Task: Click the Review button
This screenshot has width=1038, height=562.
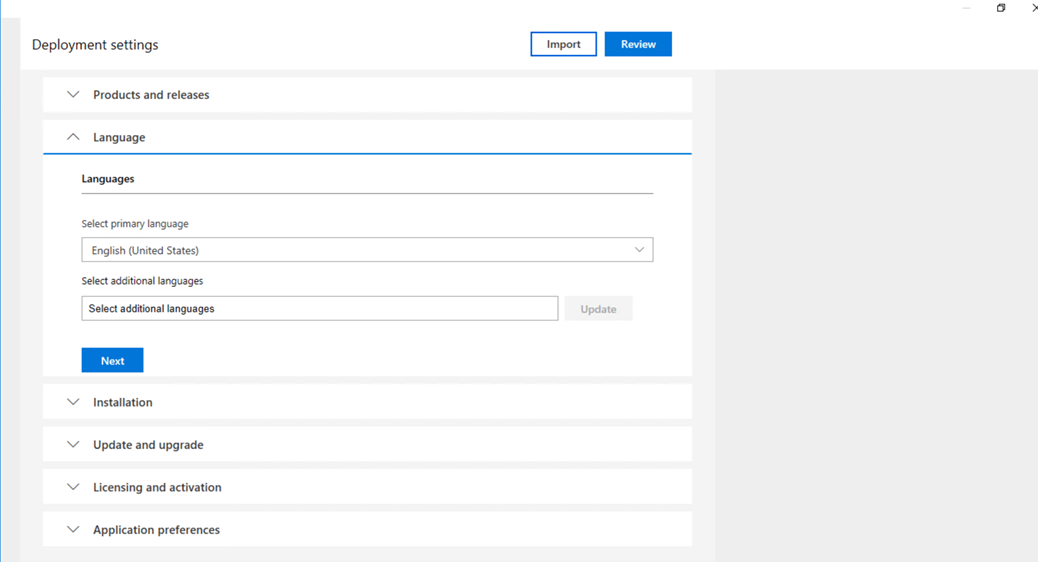Action: 638,44
